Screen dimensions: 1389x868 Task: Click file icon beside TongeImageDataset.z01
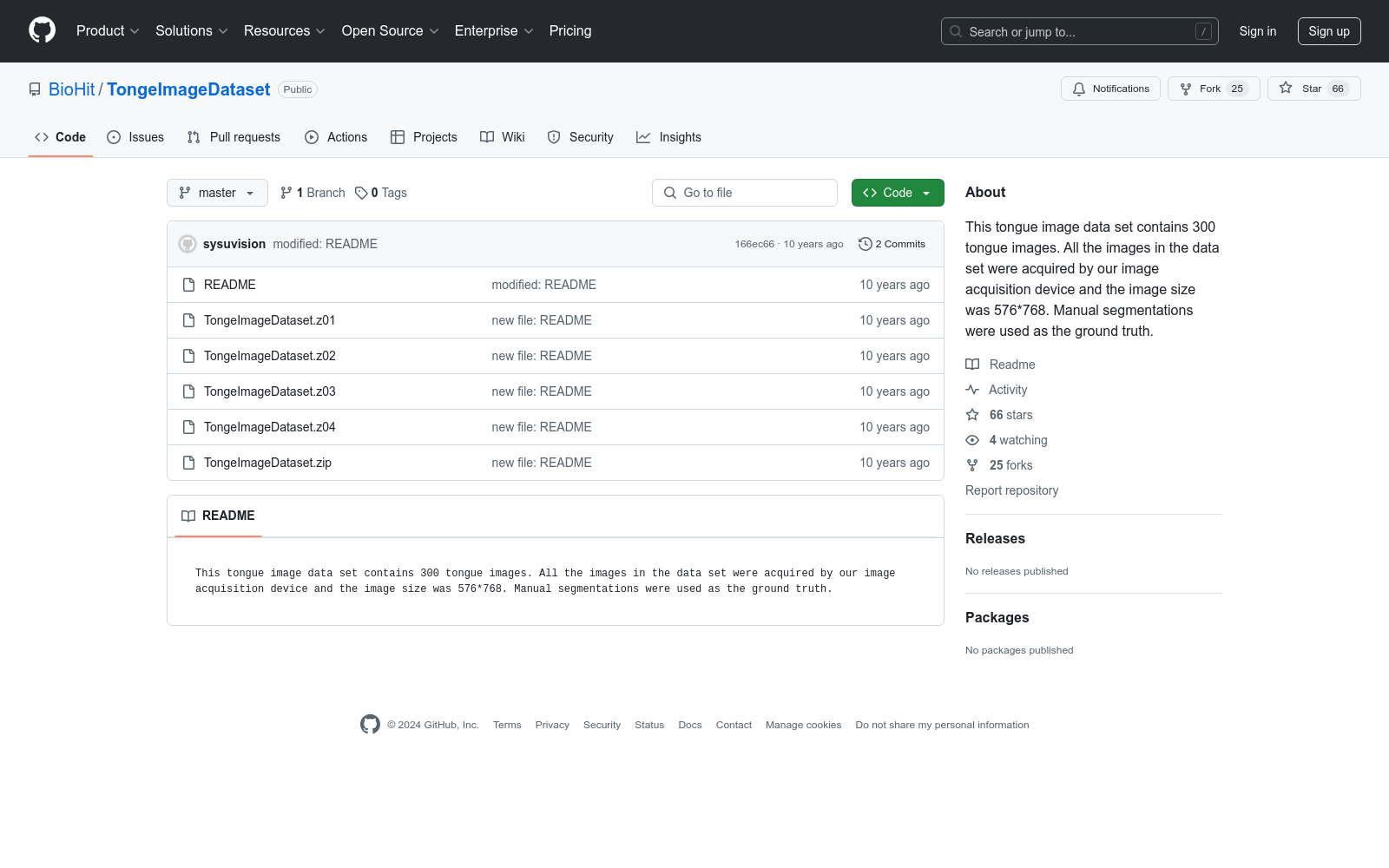[188, 320]
